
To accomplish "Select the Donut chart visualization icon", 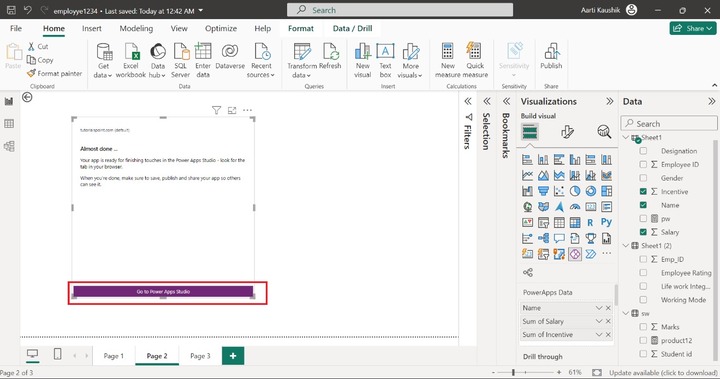I will 591,191.
